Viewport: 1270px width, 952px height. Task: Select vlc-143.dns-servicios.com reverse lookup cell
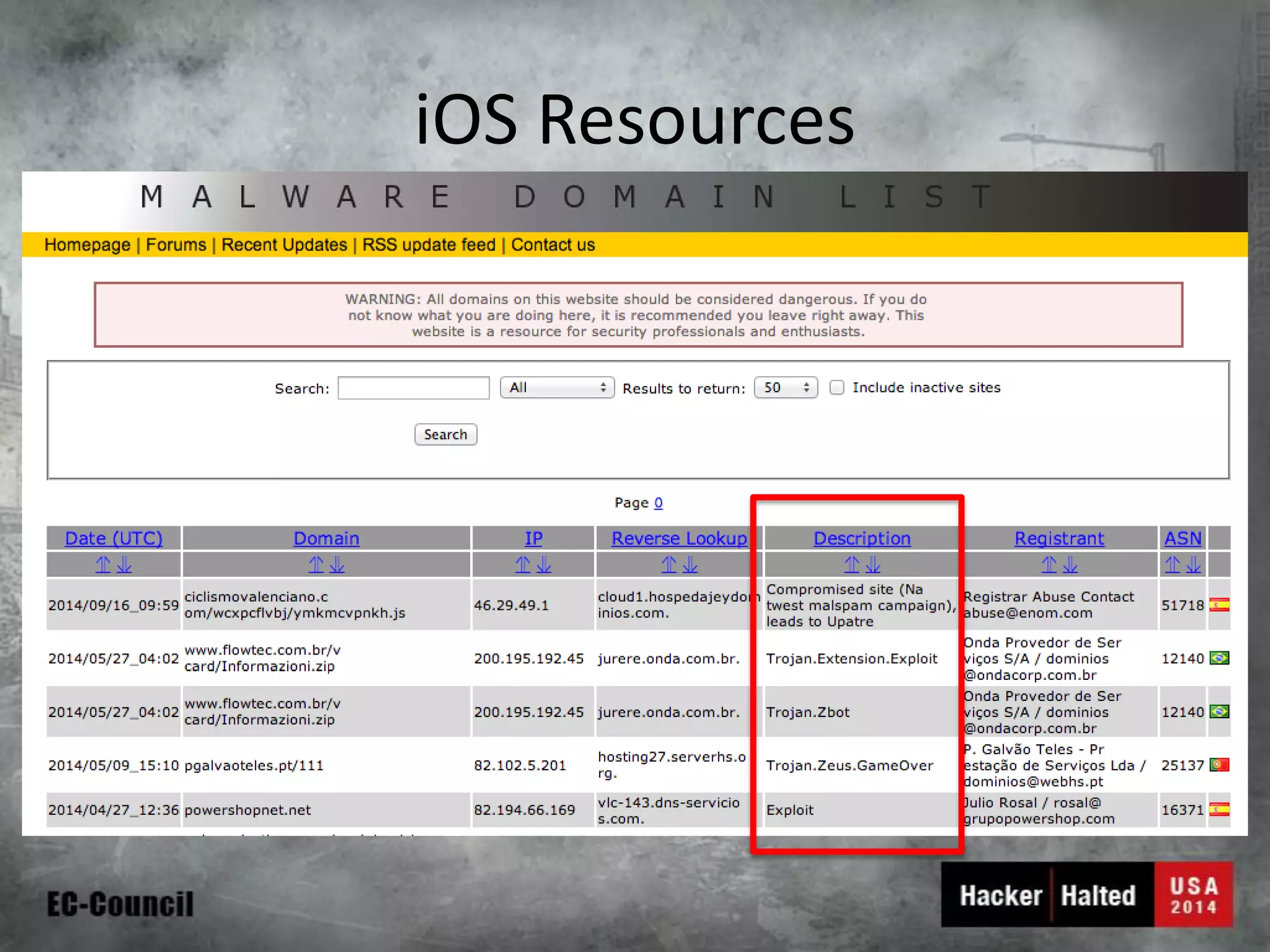679,809
